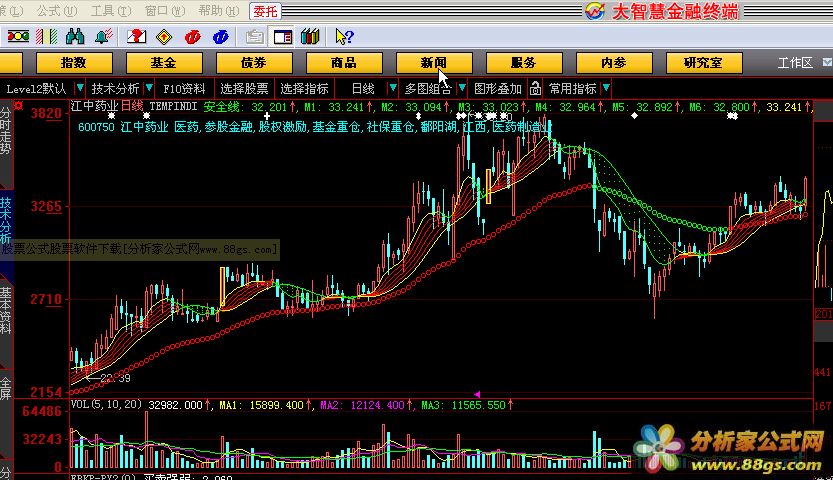Open the 多图组合 dropdown arrow
833x480 pixels.
[462, 88]
